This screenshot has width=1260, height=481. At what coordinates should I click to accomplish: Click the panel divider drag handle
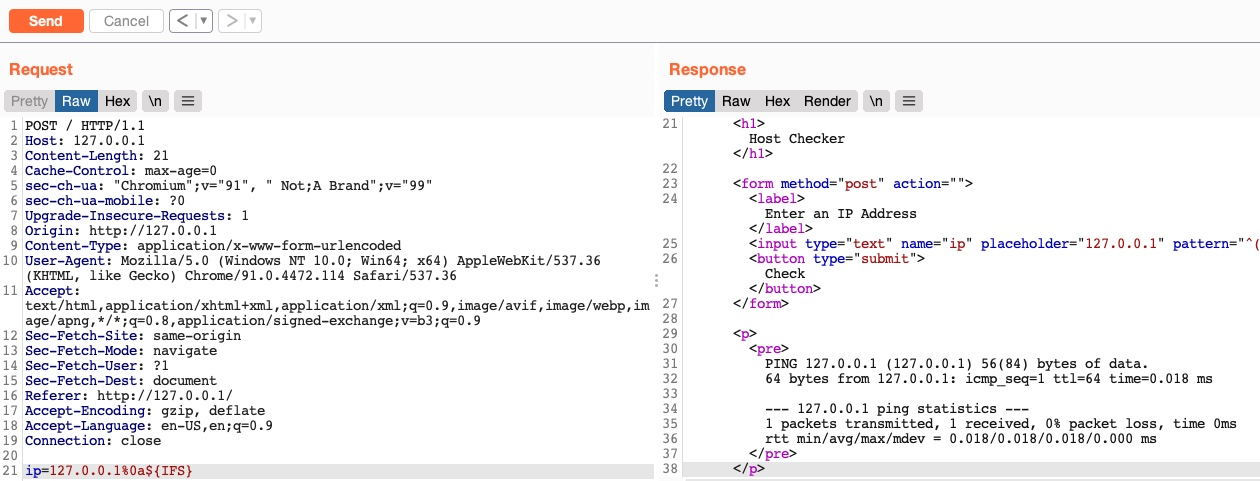coord(656,281)
